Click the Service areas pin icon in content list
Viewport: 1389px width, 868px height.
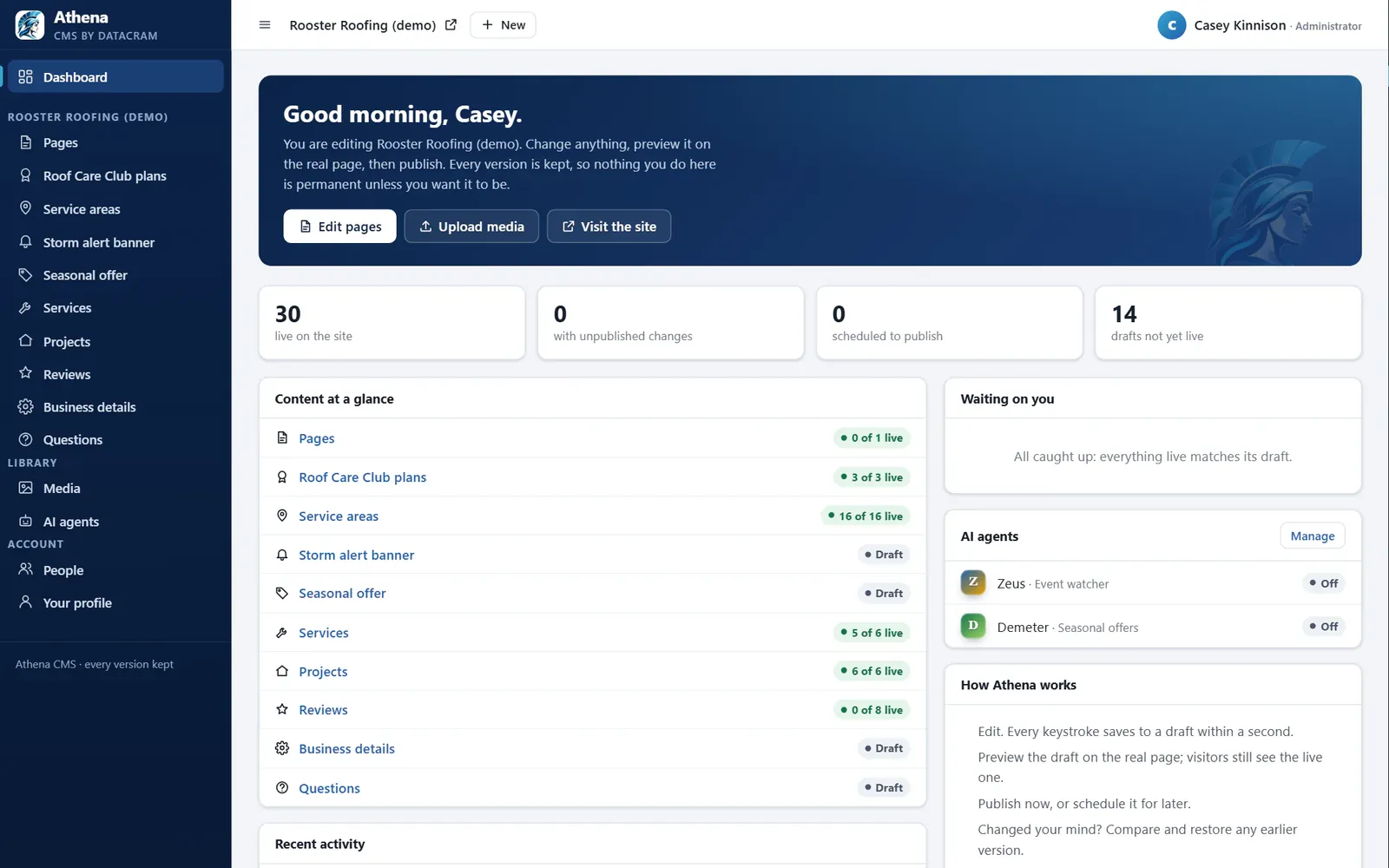point(282,516)
